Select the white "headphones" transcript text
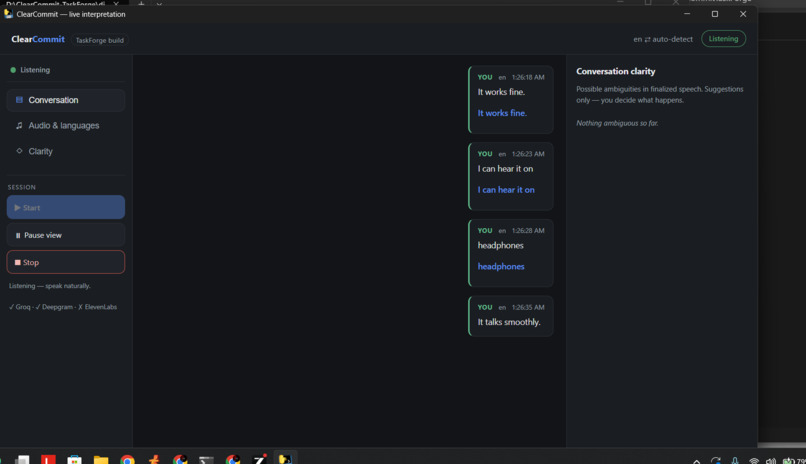 pos(501,245)
